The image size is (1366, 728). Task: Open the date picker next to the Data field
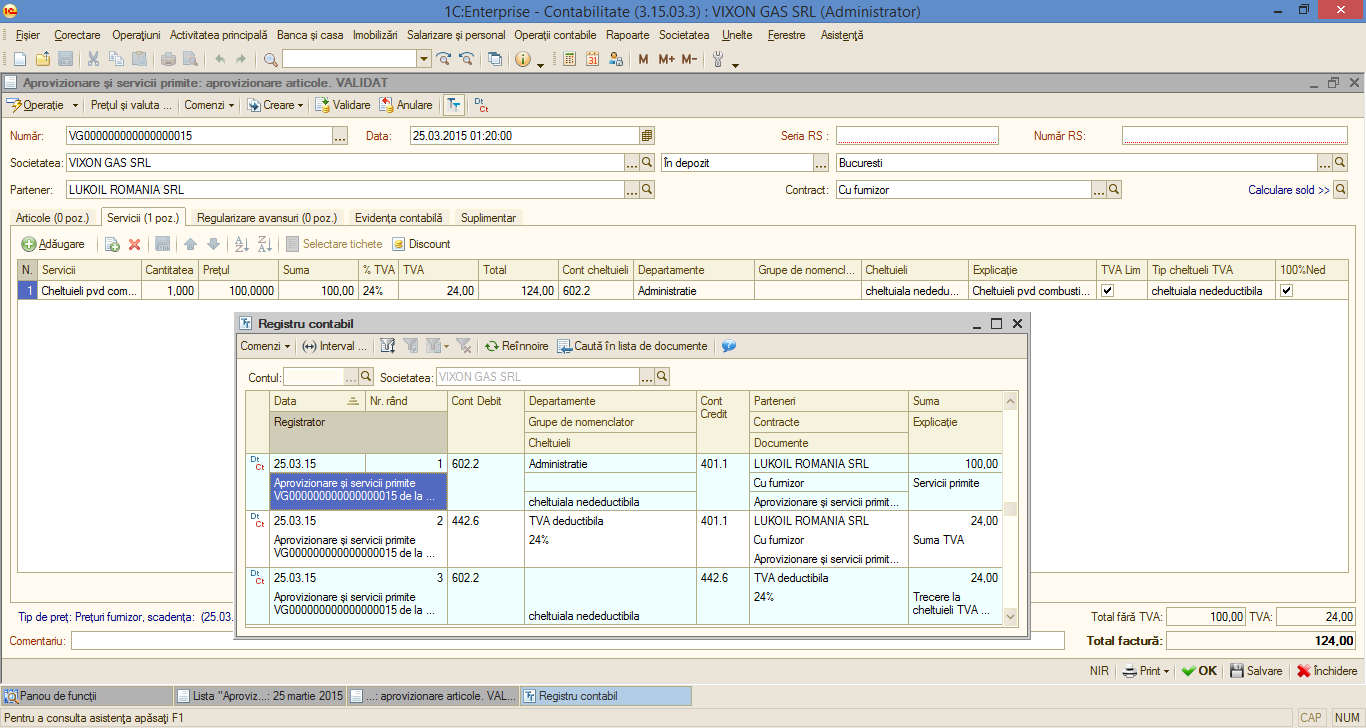click(x=647, y=136)
